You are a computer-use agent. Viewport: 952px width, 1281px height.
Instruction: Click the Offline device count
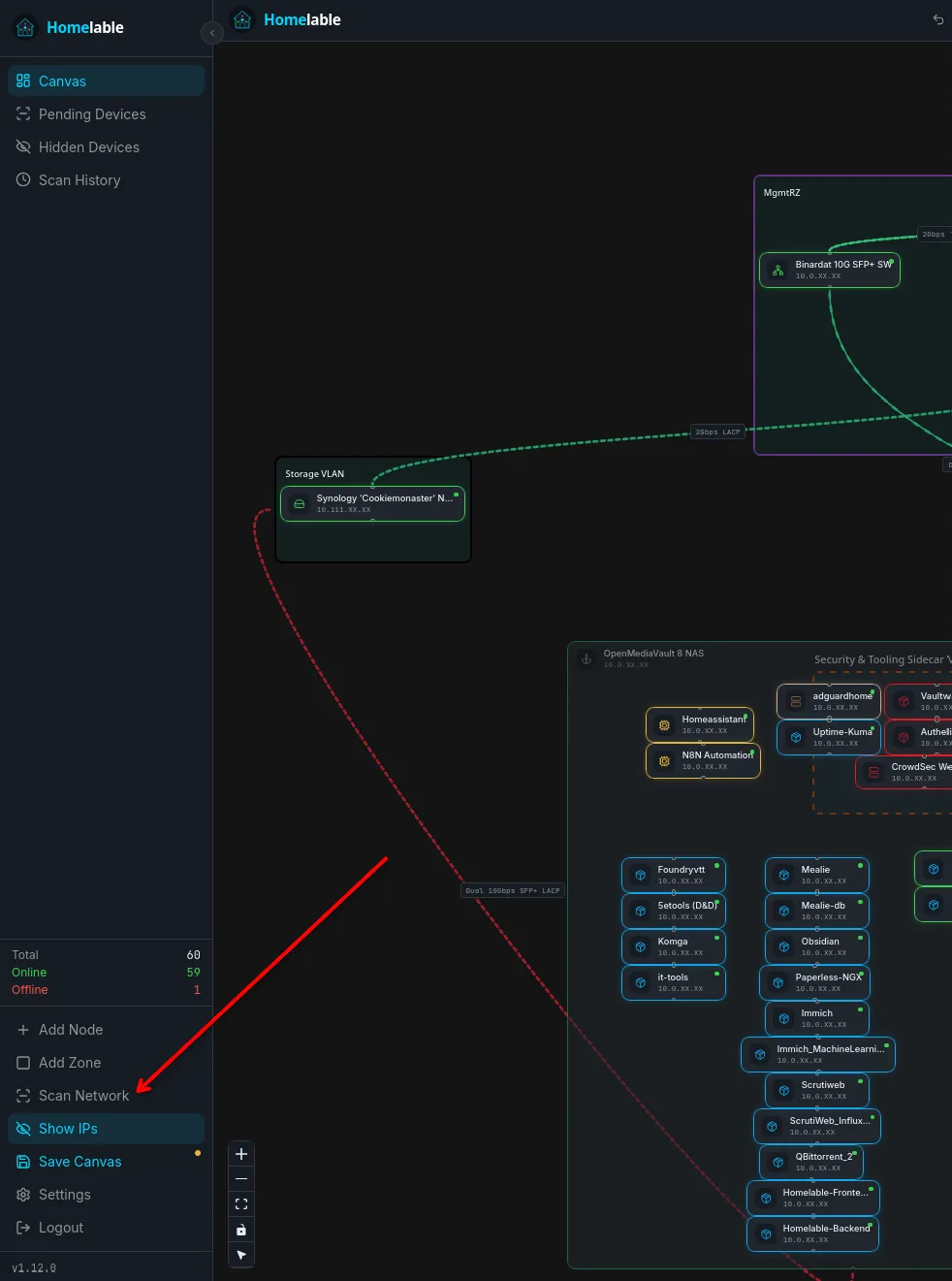tap(197, 990)
